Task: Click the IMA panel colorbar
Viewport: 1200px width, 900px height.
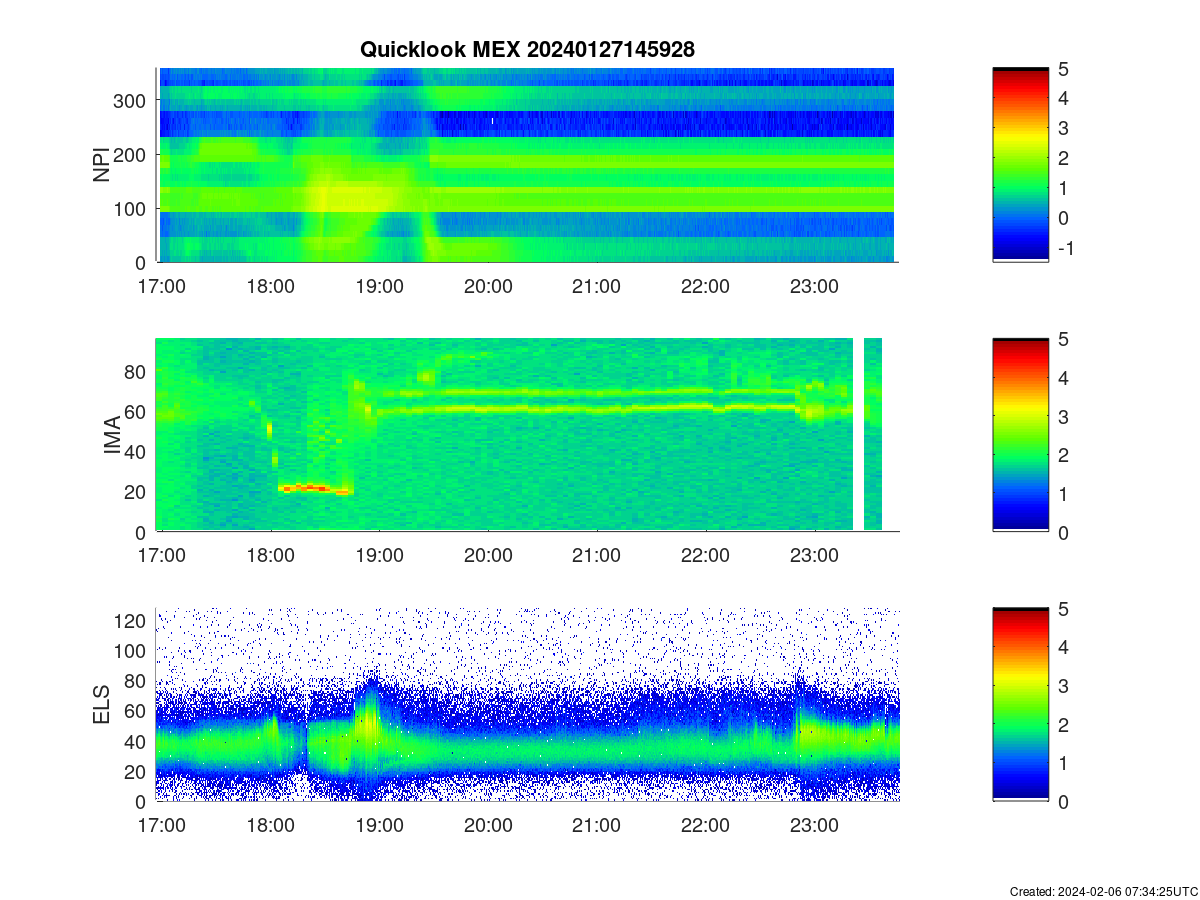Action: [x=1020, y=435]
